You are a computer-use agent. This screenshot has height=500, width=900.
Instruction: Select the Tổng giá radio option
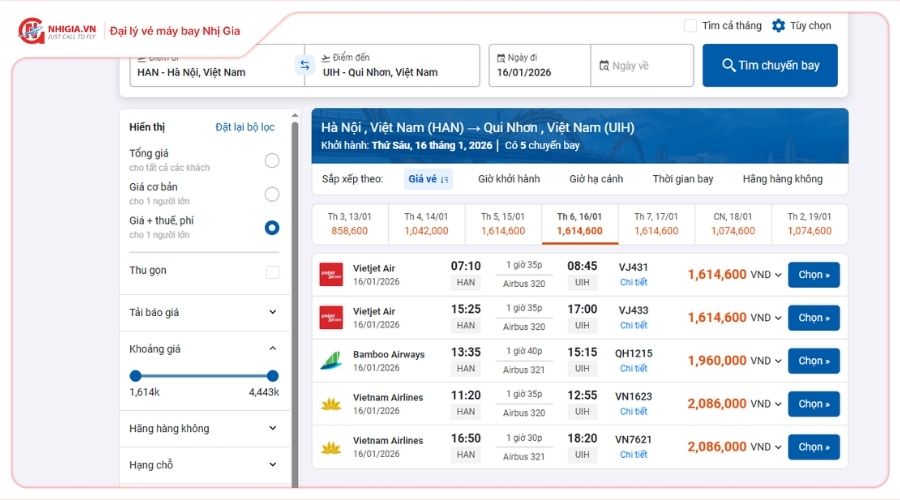pos(272,161)
